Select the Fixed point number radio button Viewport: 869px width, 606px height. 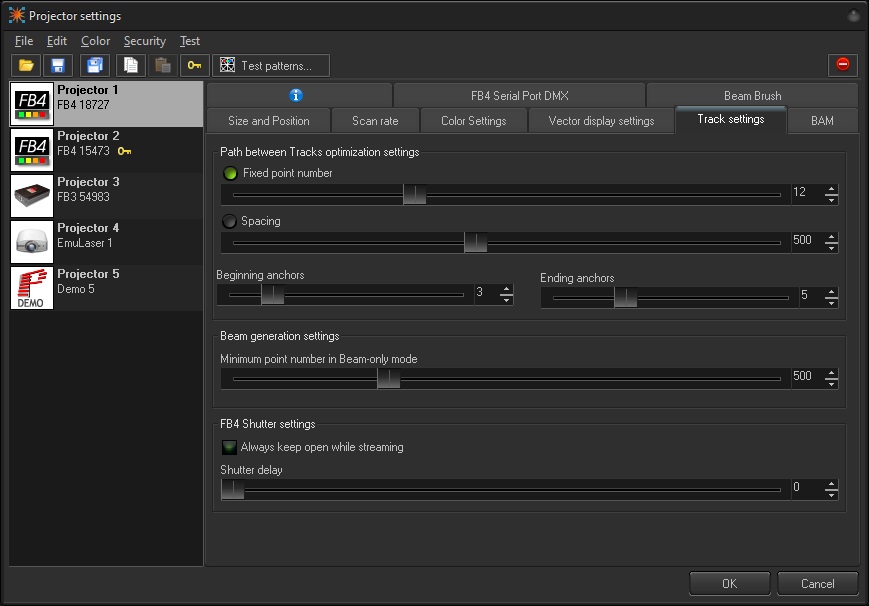coord(230,173)
